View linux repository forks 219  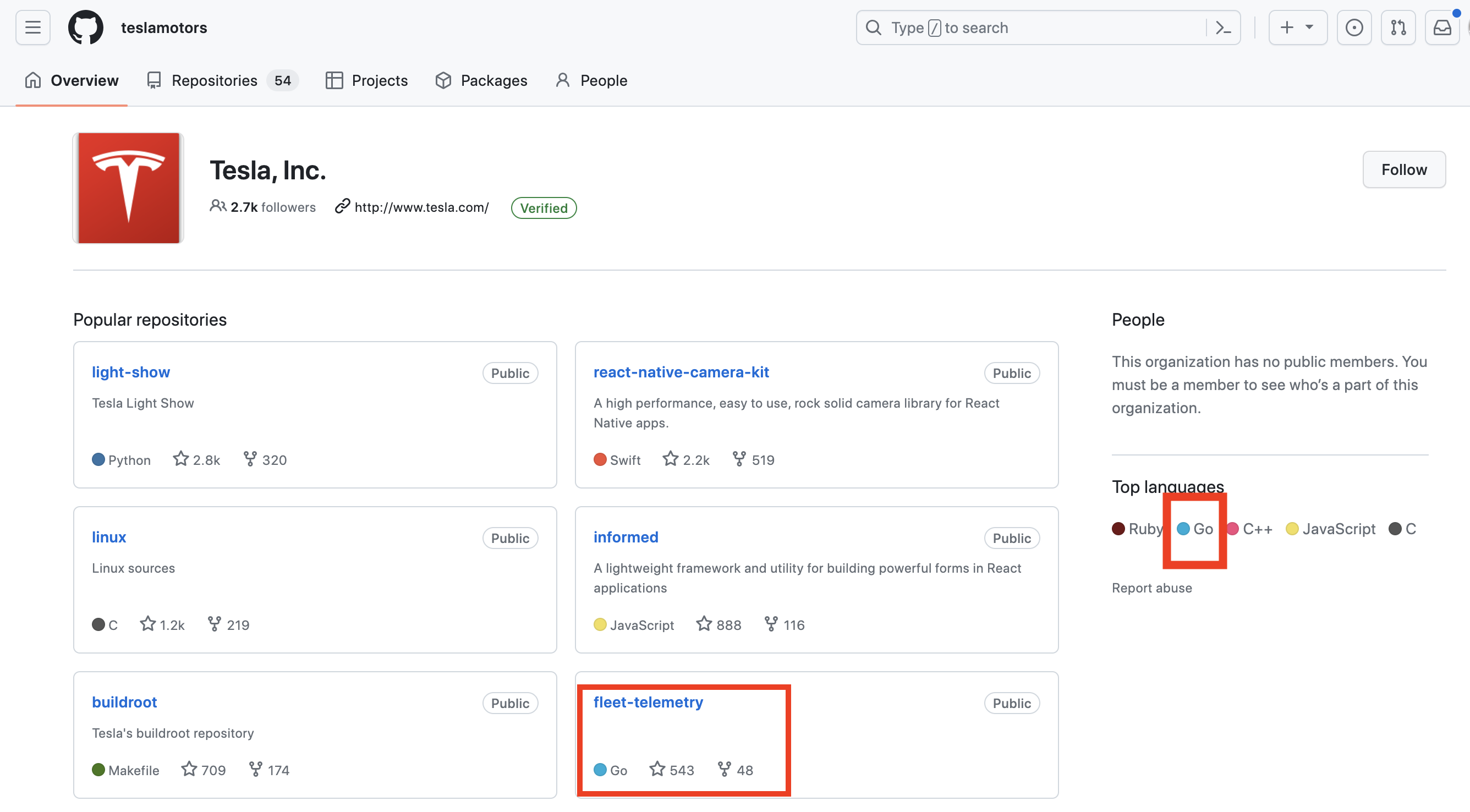tap(228, 624)
